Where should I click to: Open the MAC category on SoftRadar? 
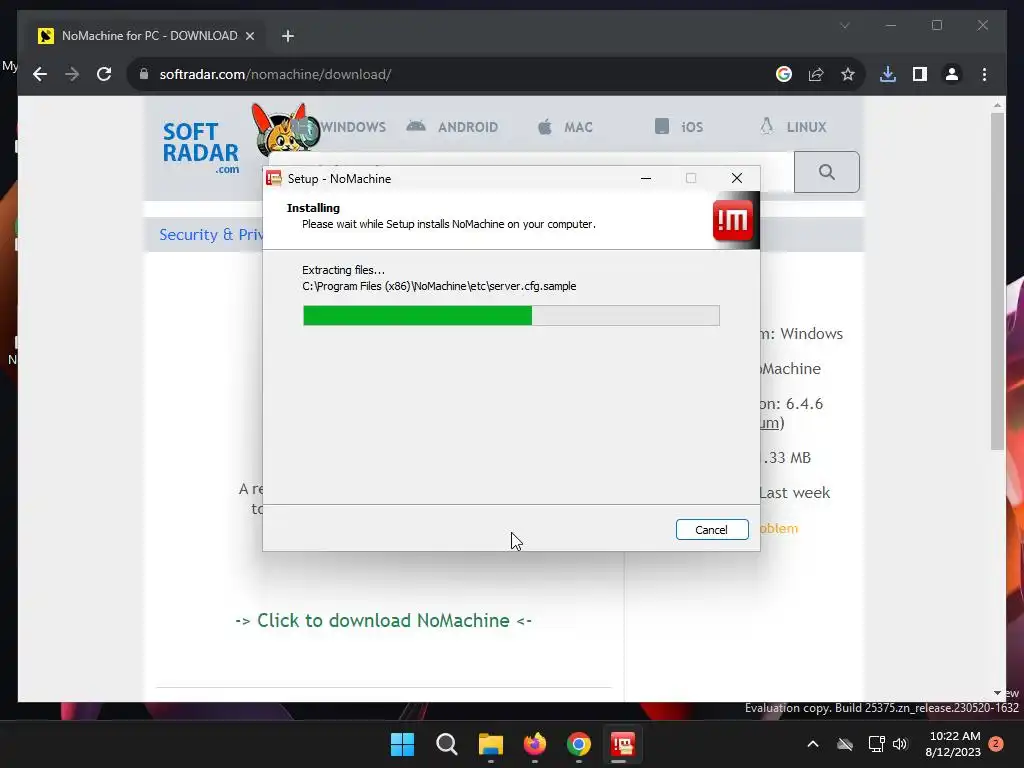[565, 127]
